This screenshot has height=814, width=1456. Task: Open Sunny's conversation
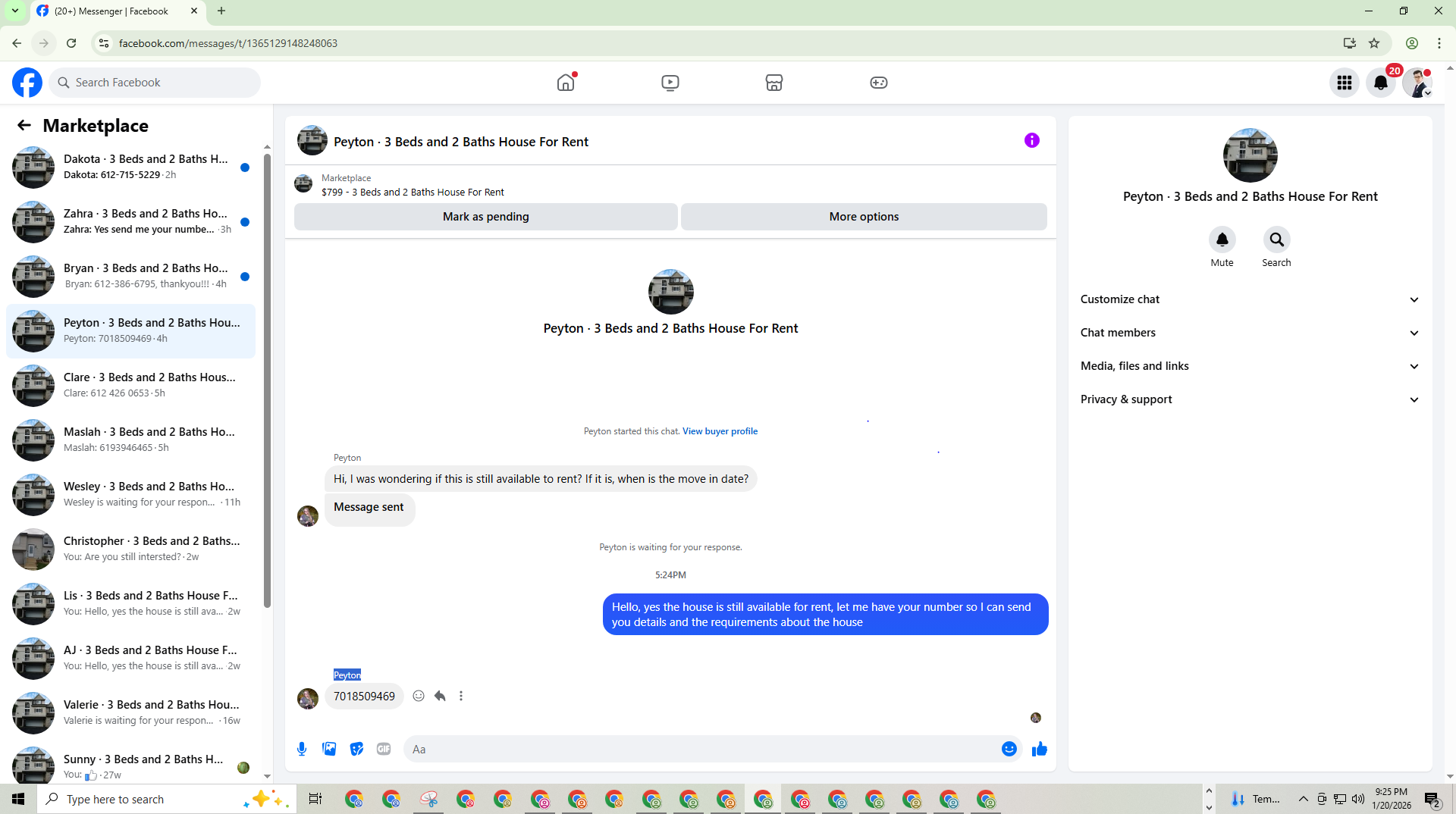click(130, 764)
